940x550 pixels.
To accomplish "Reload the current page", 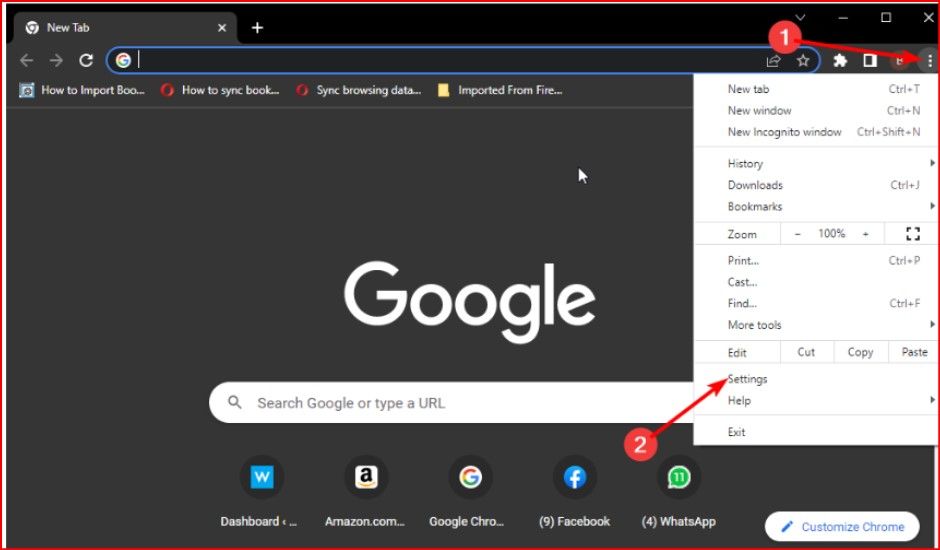I will pos(86,60).
